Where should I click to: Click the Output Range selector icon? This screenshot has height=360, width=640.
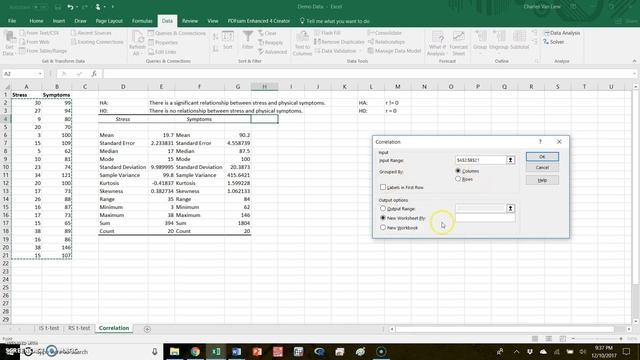click(x=510, y=209)
